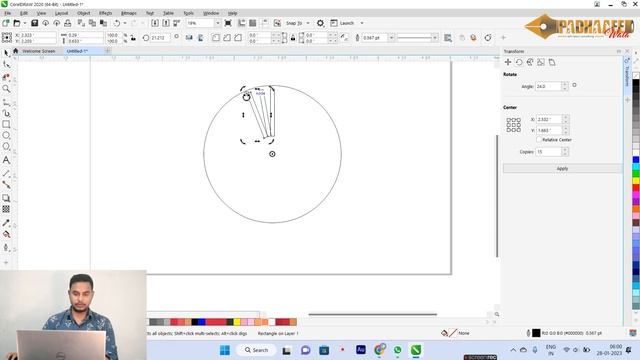640x360 pixels.
Task: Select the Pick tool
Action: 6,53
